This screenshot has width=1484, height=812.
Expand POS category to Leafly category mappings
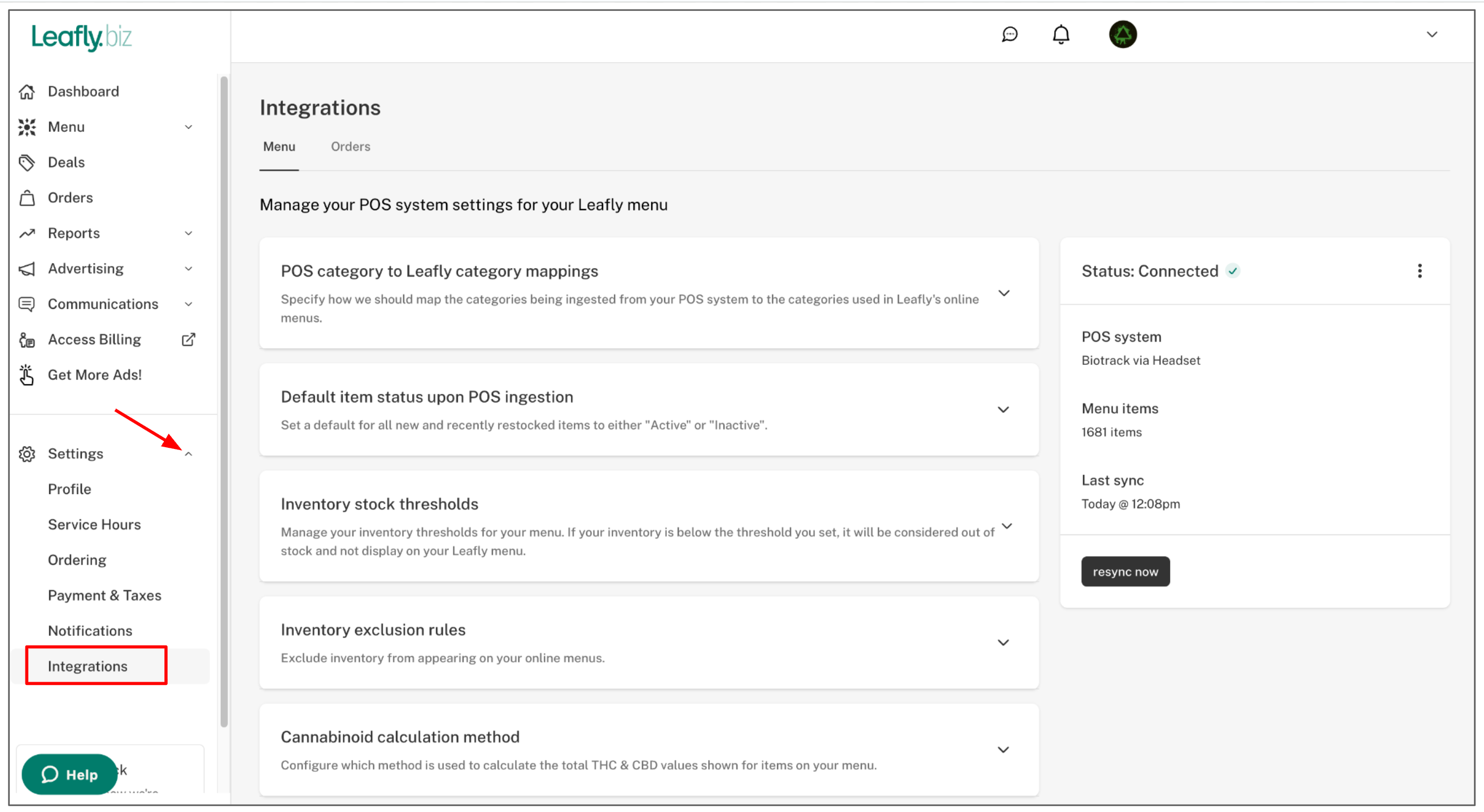tap(1003, 294)
